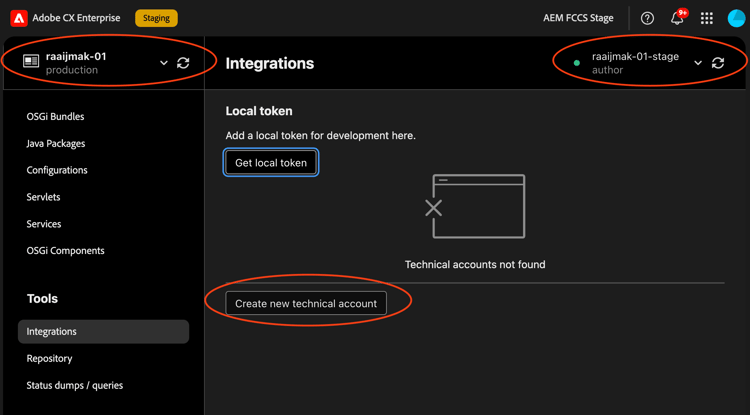
Task: Open Status dumps / queries
Action: click(75, 385)
